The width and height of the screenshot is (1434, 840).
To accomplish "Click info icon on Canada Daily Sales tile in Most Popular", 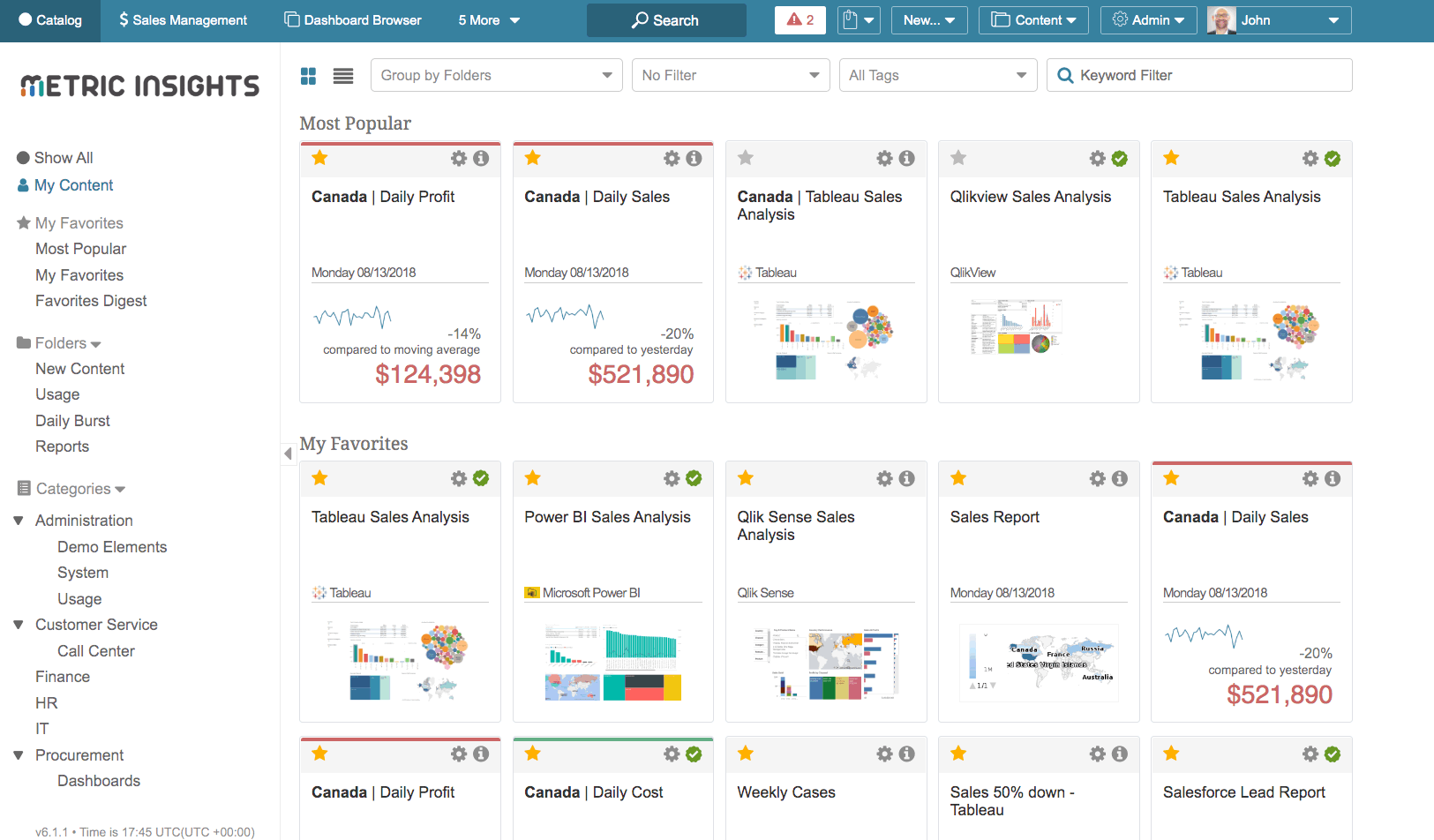I will click(x=694, y=158).
